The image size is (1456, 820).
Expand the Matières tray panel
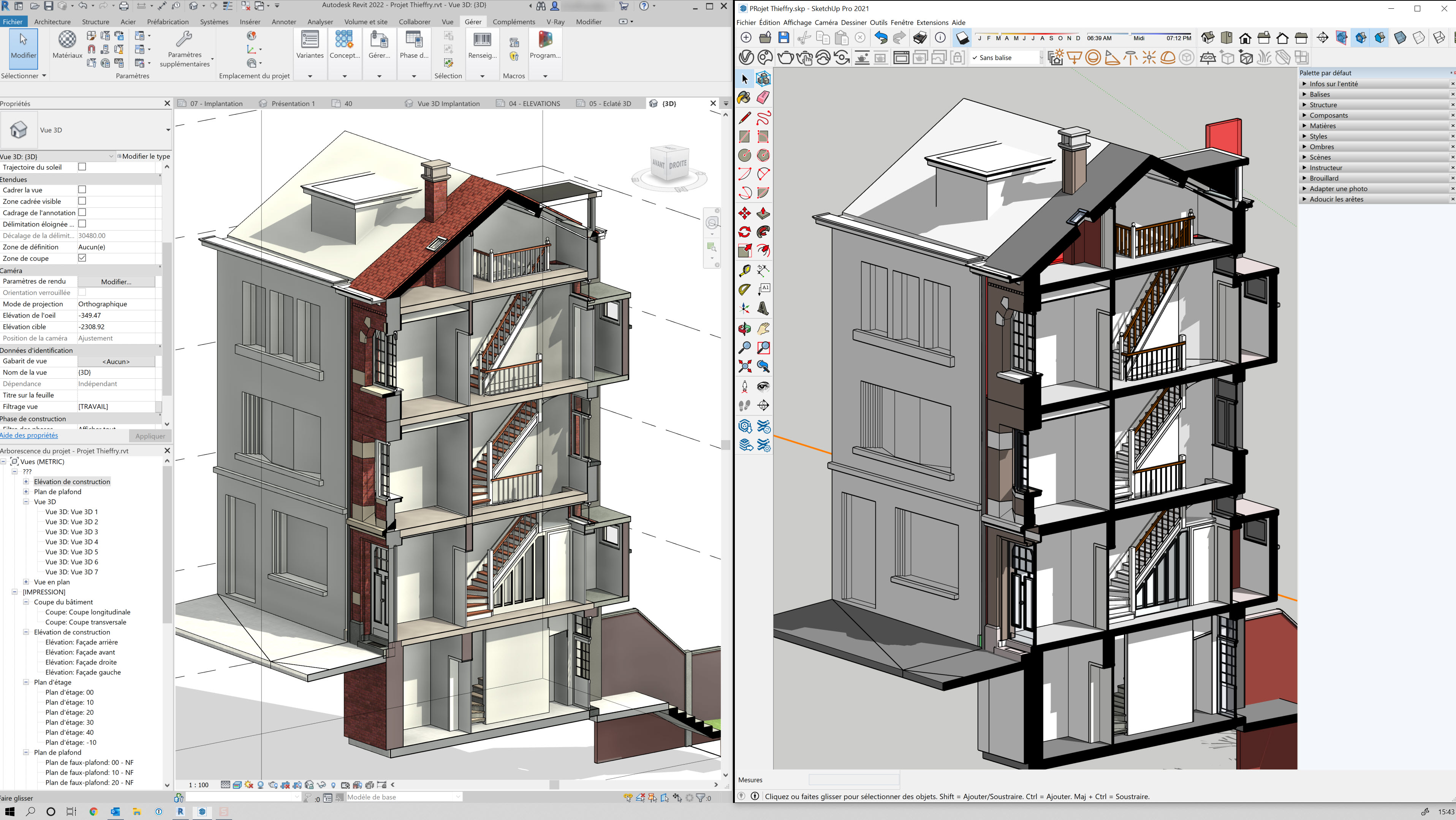(x=1323, y=125)
